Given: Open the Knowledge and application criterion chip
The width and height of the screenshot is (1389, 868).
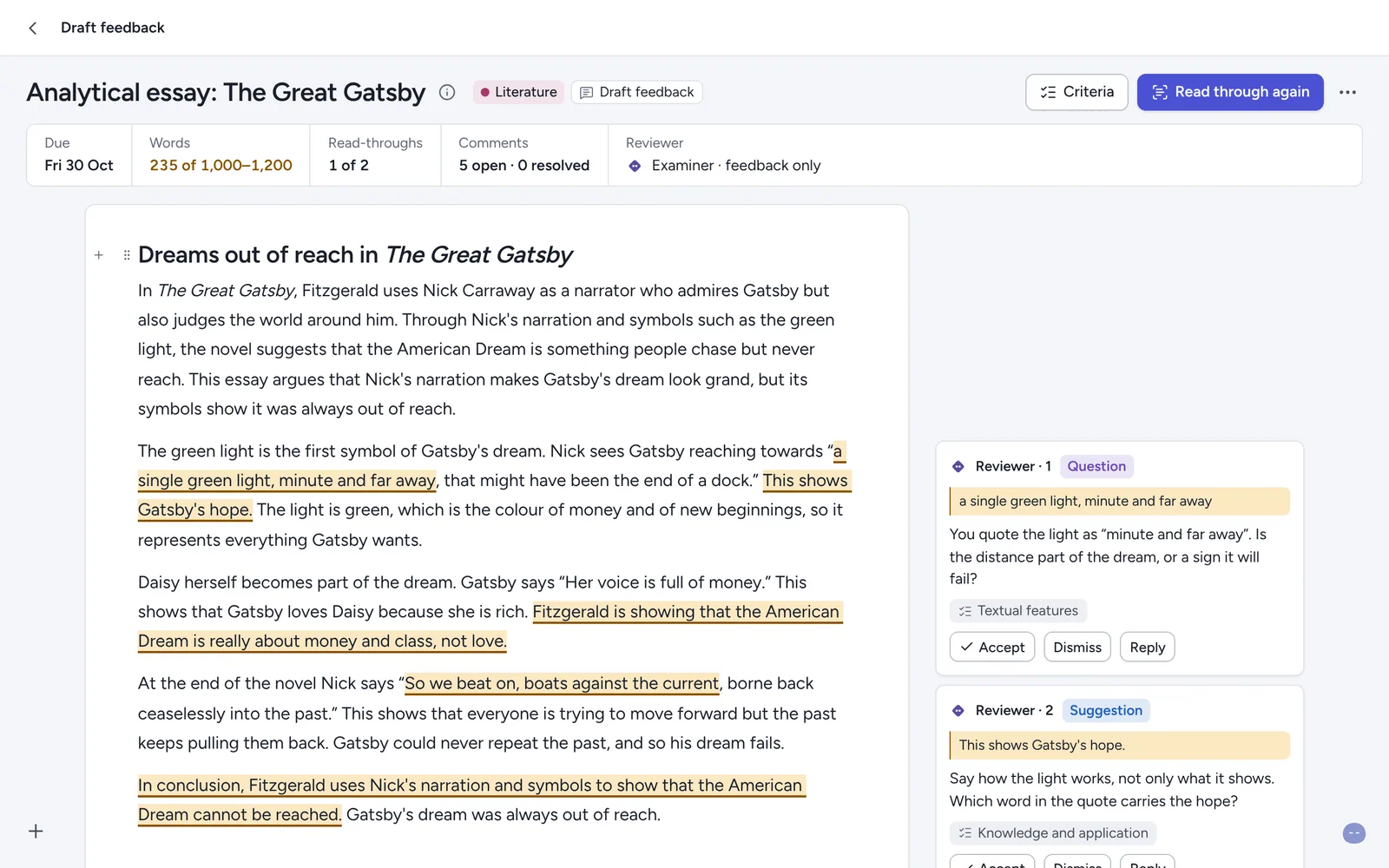Looking at the screenshot, I should point(1053,833).
